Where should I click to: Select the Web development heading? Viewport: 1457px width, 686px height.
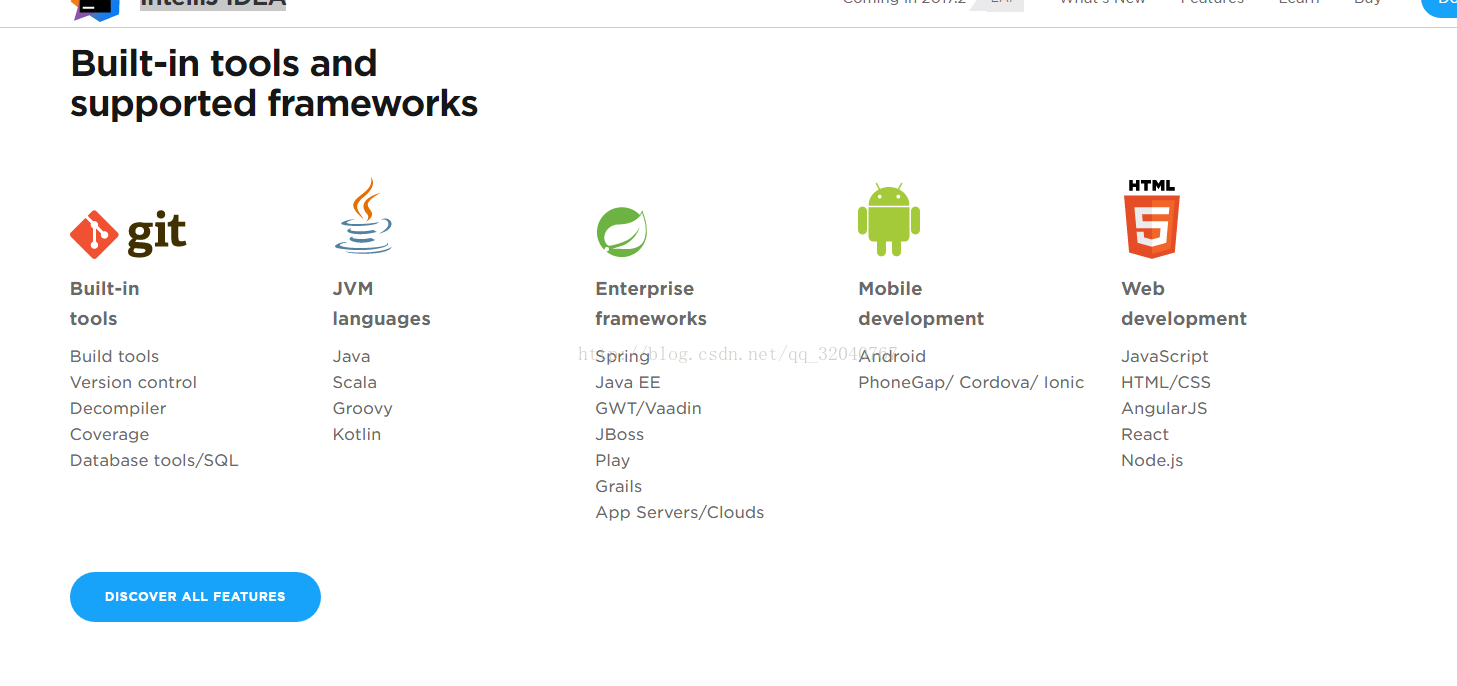pyautogui.click(x=1184, y=303)
